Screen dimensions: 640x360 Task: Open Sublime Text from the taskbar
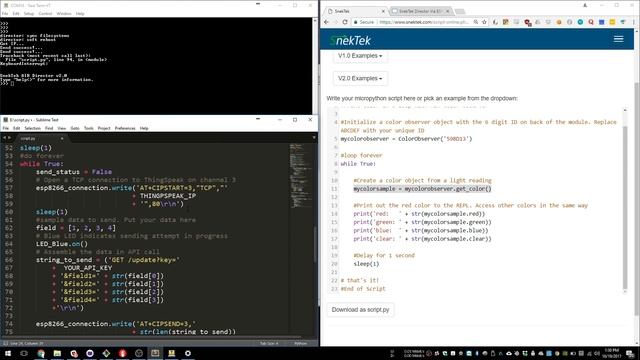point(155,353)
